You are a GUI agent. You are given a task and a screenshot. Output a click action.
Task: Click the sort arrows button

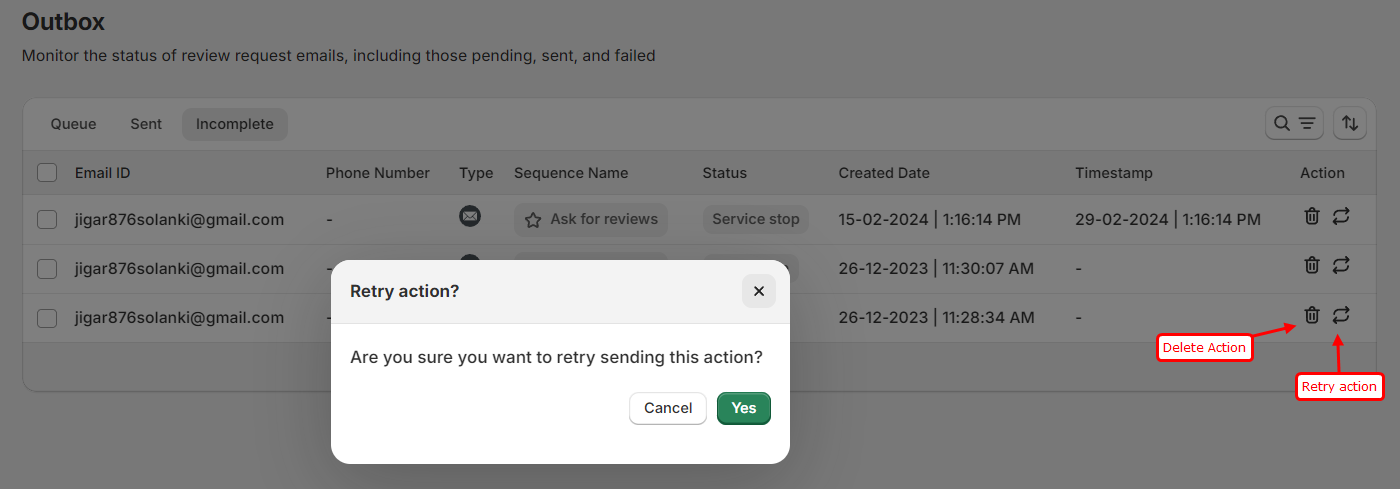[x=1350, y=123]
